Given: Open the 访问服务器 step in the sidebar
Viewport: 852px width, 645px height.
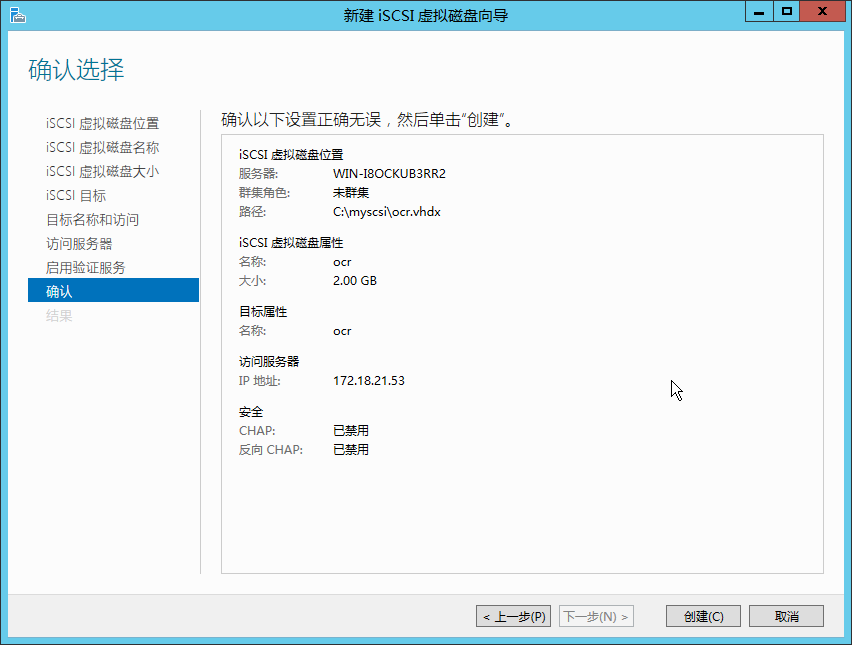Looking at the screenshot, I should [x=79, y=243].
